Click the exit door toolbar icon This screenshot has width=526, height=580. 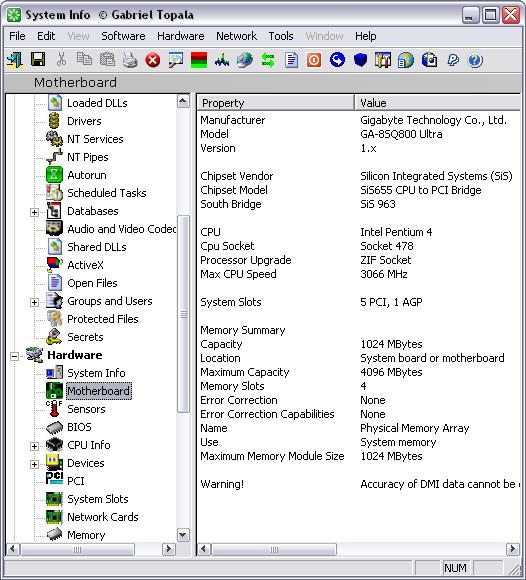tap(15, 60)
